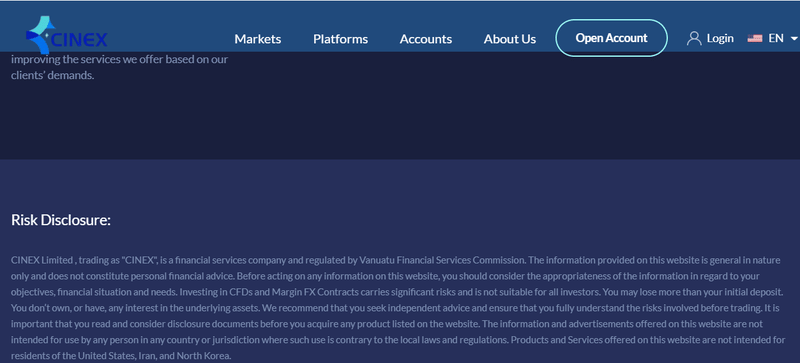Viewport: 800px width, 363px height.
Task: Open the Markets menu
Action: click(x=258, y=39)
